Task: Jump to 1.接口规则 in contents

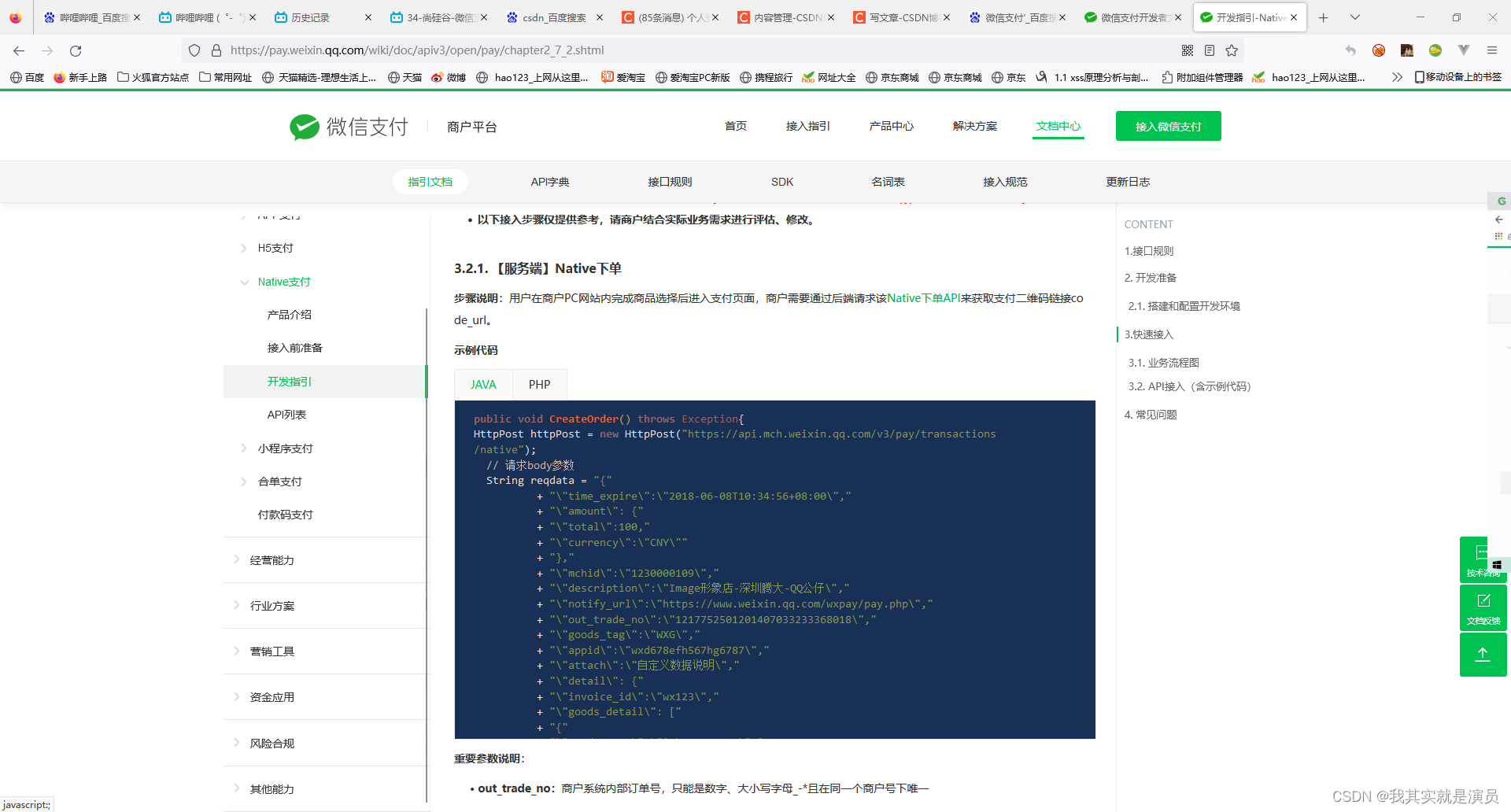Action: coord(1149,251)
